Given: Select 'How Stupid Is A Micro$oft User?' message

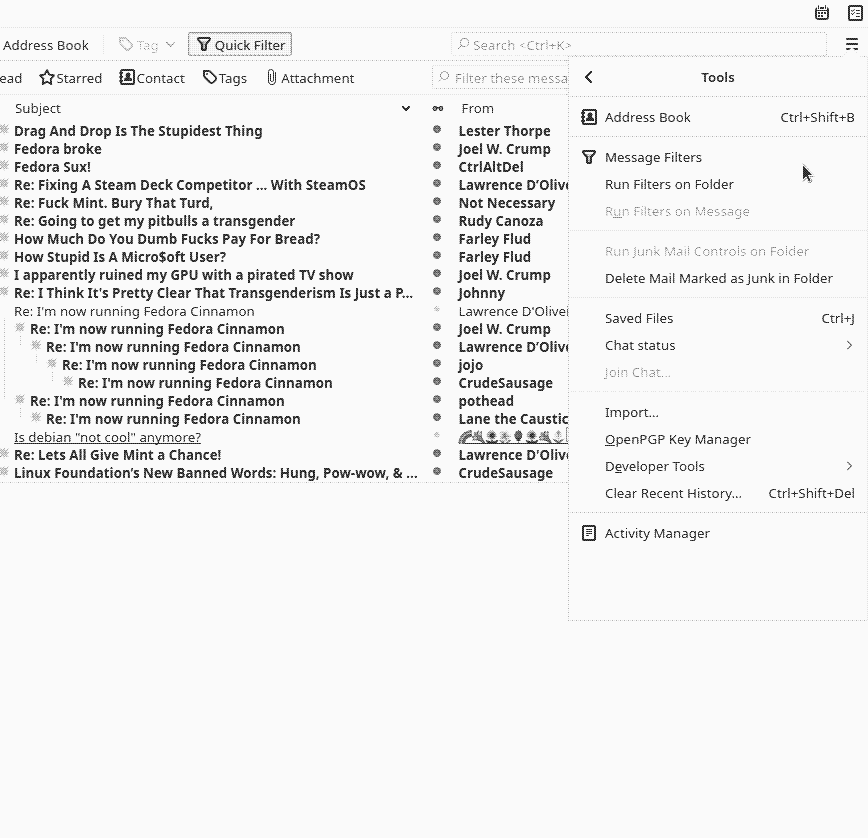Looking at the screenshot, I should tap(120, 257).
